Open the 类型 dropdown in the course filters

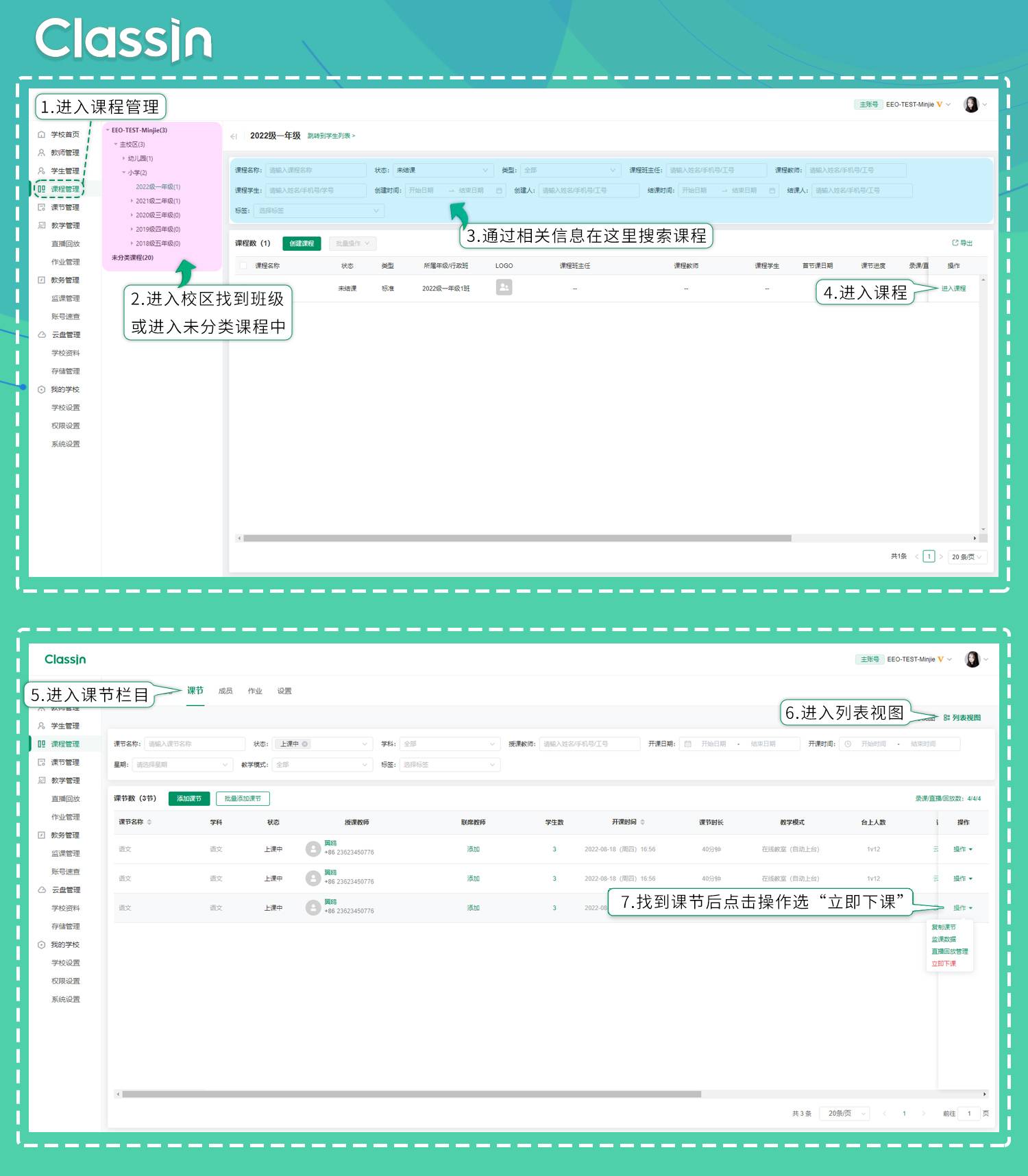[570, 170]
